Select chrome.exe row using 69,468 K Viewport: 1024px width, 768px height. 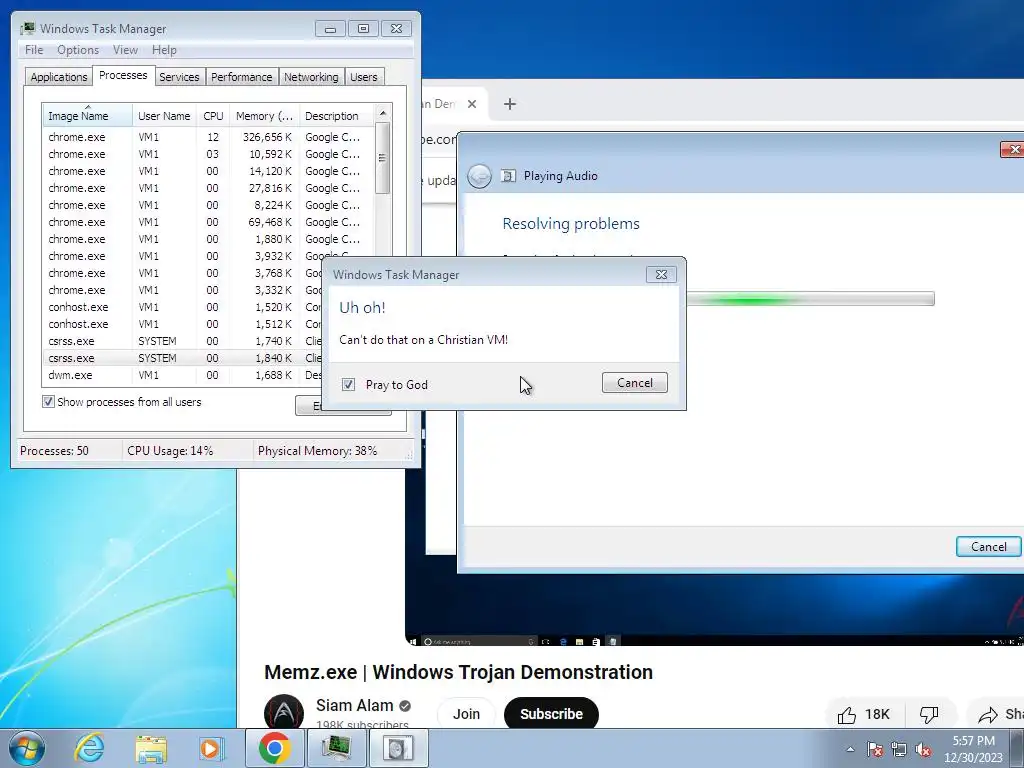pyautogui.click(x=209, y=222)
